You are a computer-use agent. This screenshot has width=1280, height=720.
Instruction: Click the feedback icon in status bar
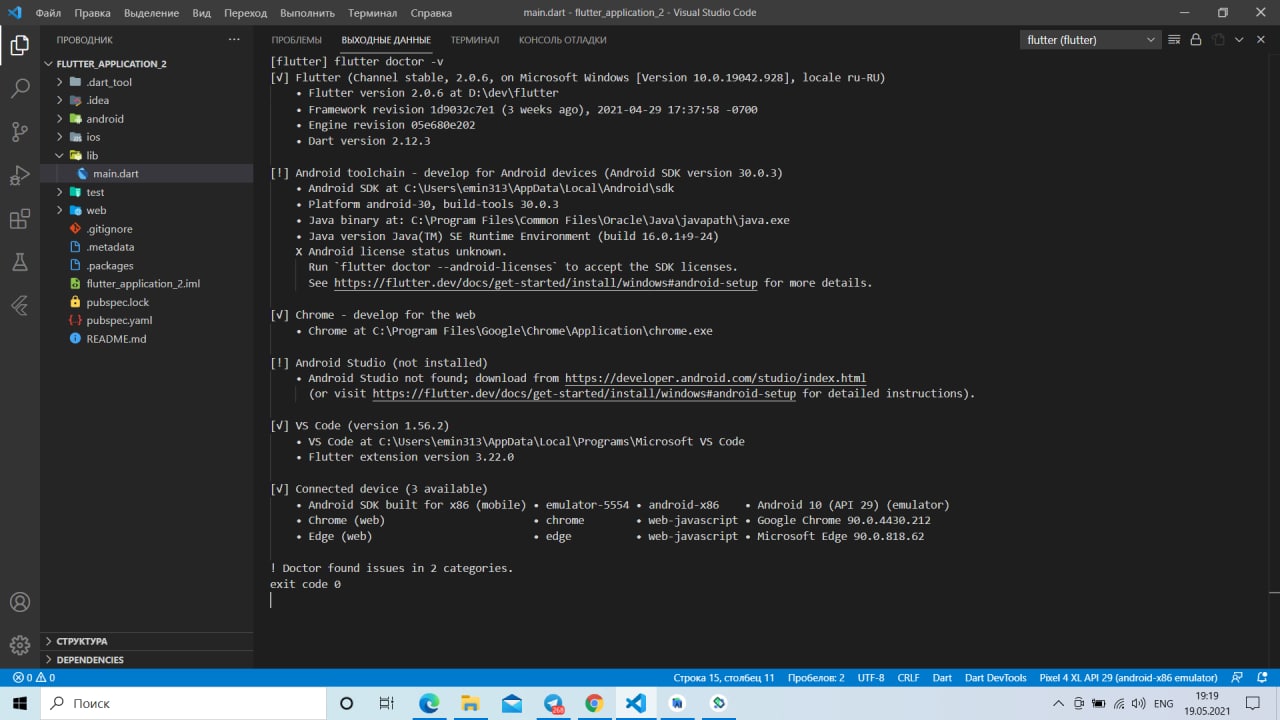click(x=1237, y=677)
